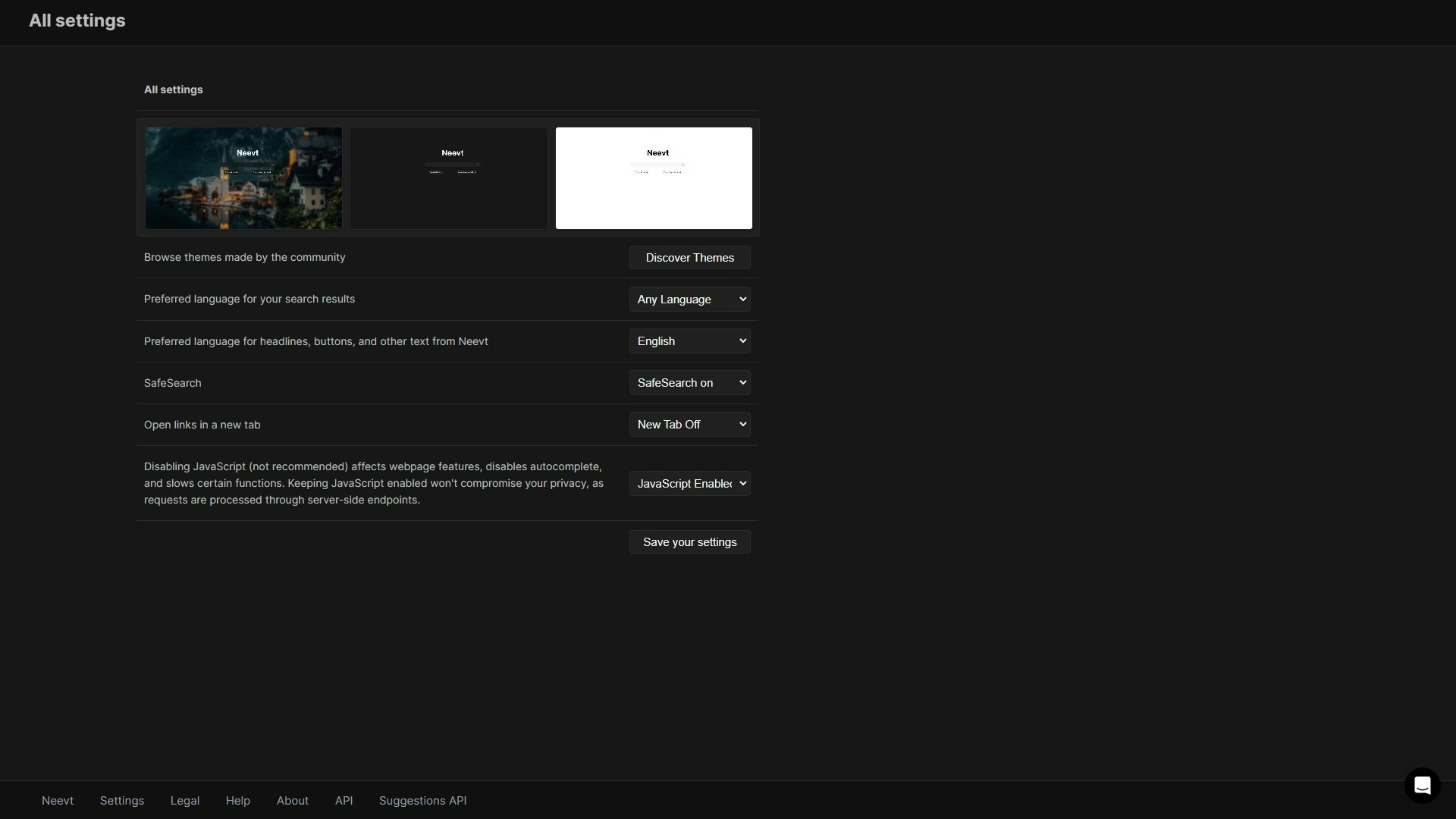This screenshot has width=1456, height=819.
Task: Click the All settings section heading
Action: coord(174,89)
